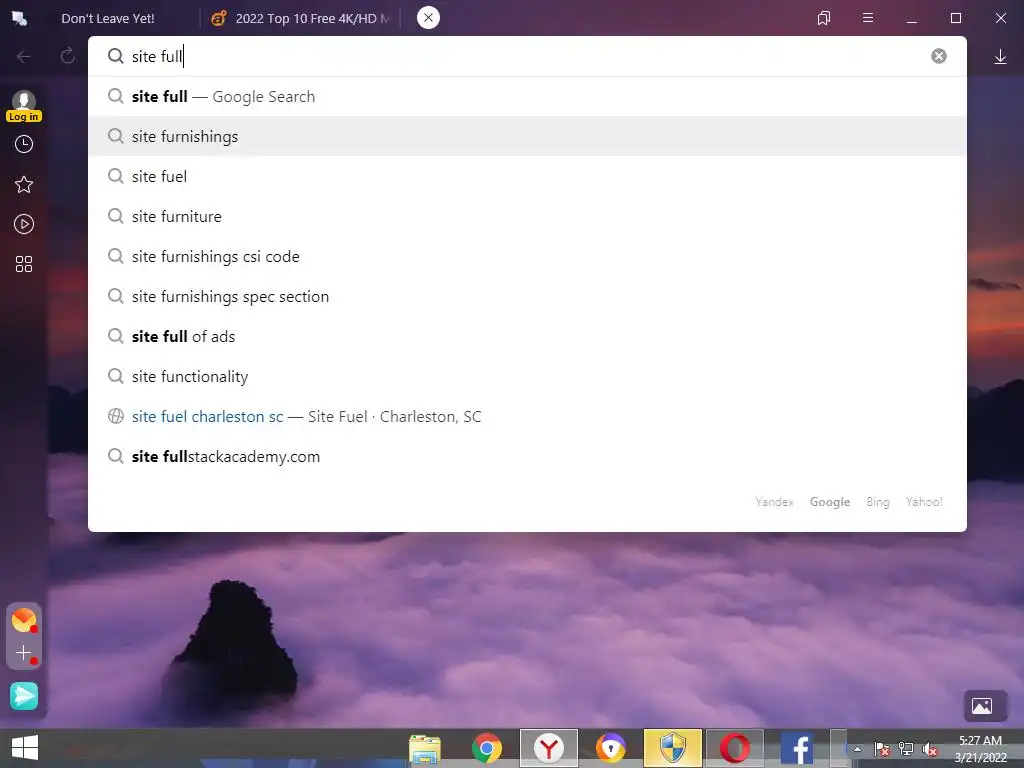The image size is (1024, 768).
Task: Open "site fuel charleston sc" link suggestion
Action: [x=527, y=417]
